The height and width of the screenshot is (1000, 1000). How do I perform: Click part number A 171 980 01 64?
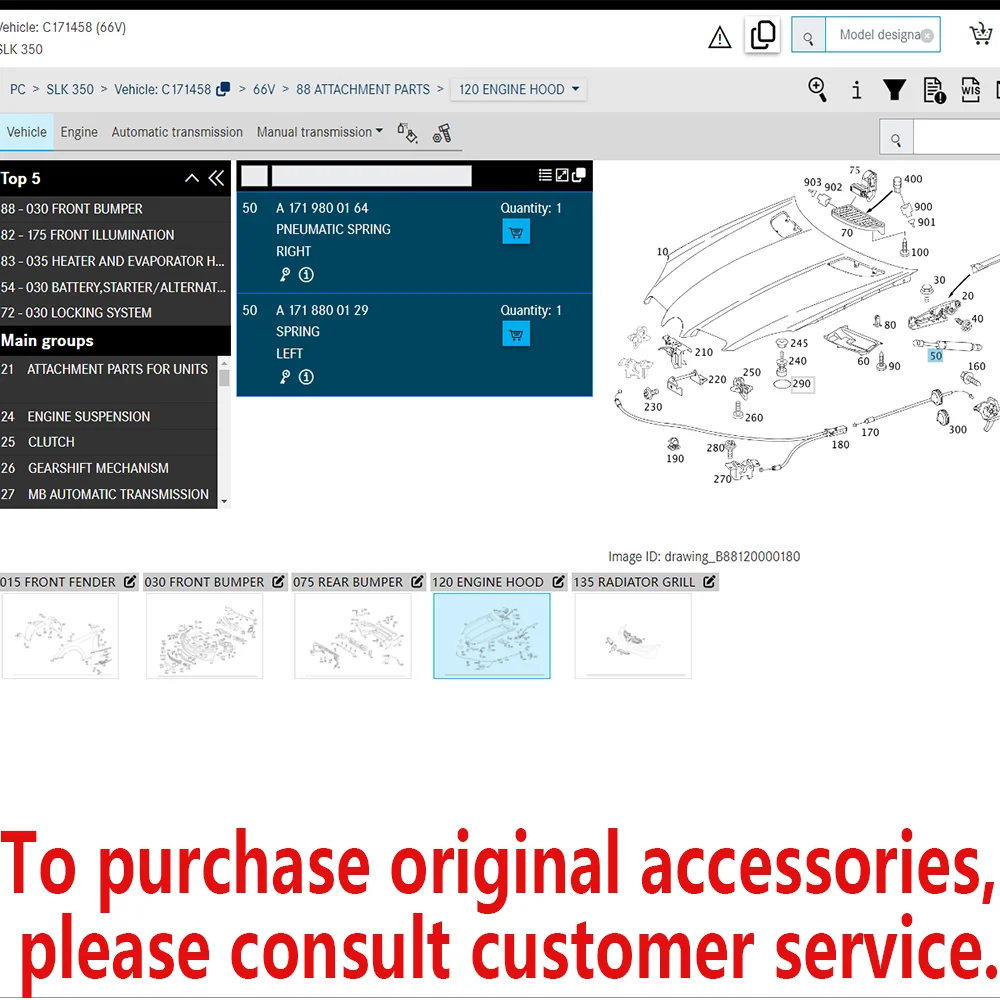322,208
